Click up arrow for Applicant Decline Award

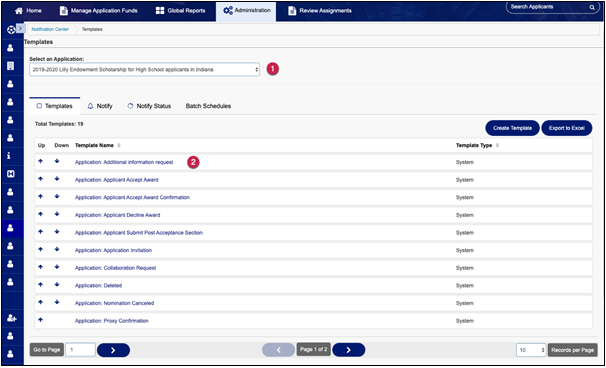pyautogui.click(x=41, y=214)
